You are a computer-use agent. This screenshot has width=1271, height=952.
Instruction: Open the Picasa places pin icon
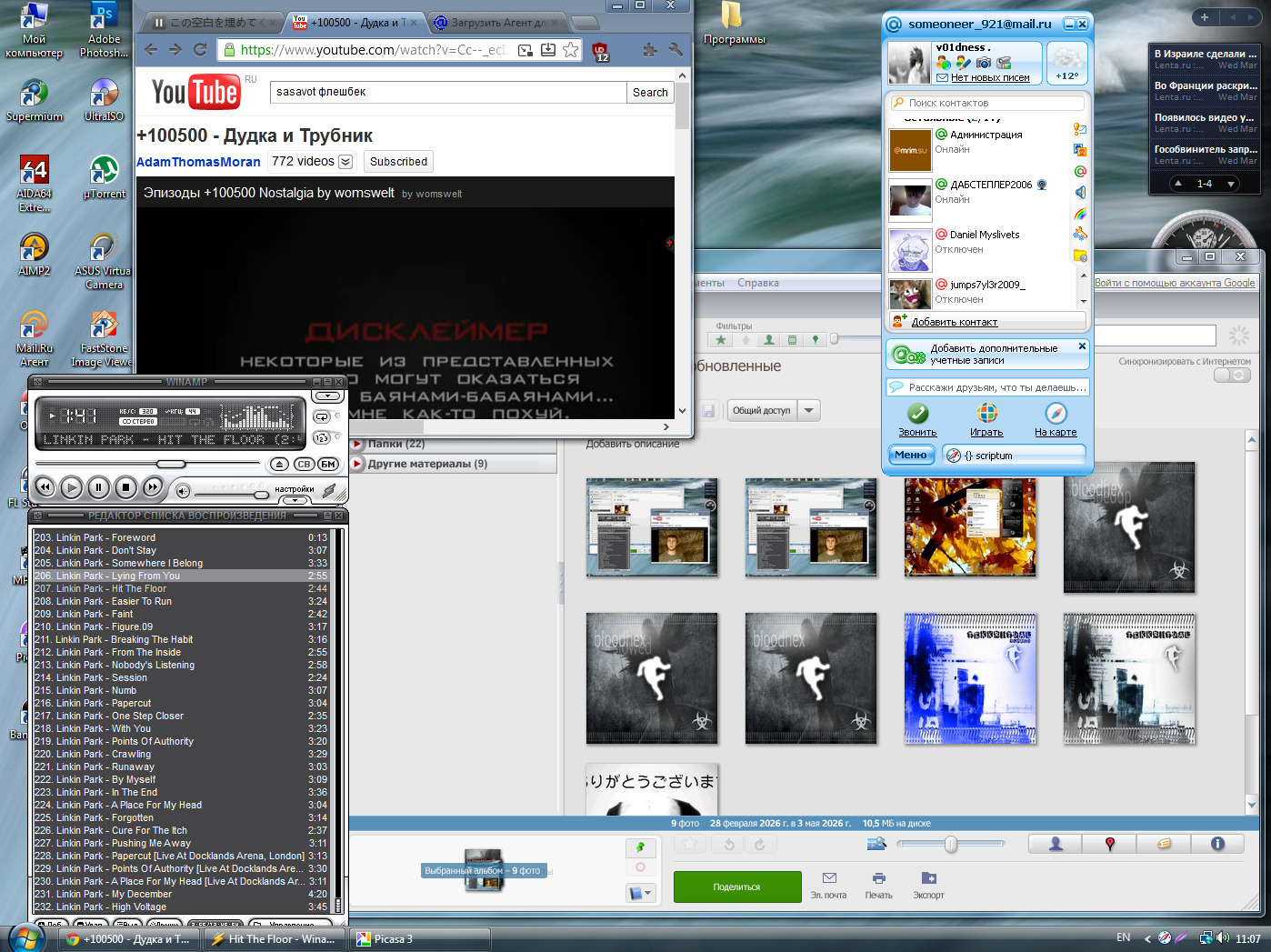coord(1109,845)
